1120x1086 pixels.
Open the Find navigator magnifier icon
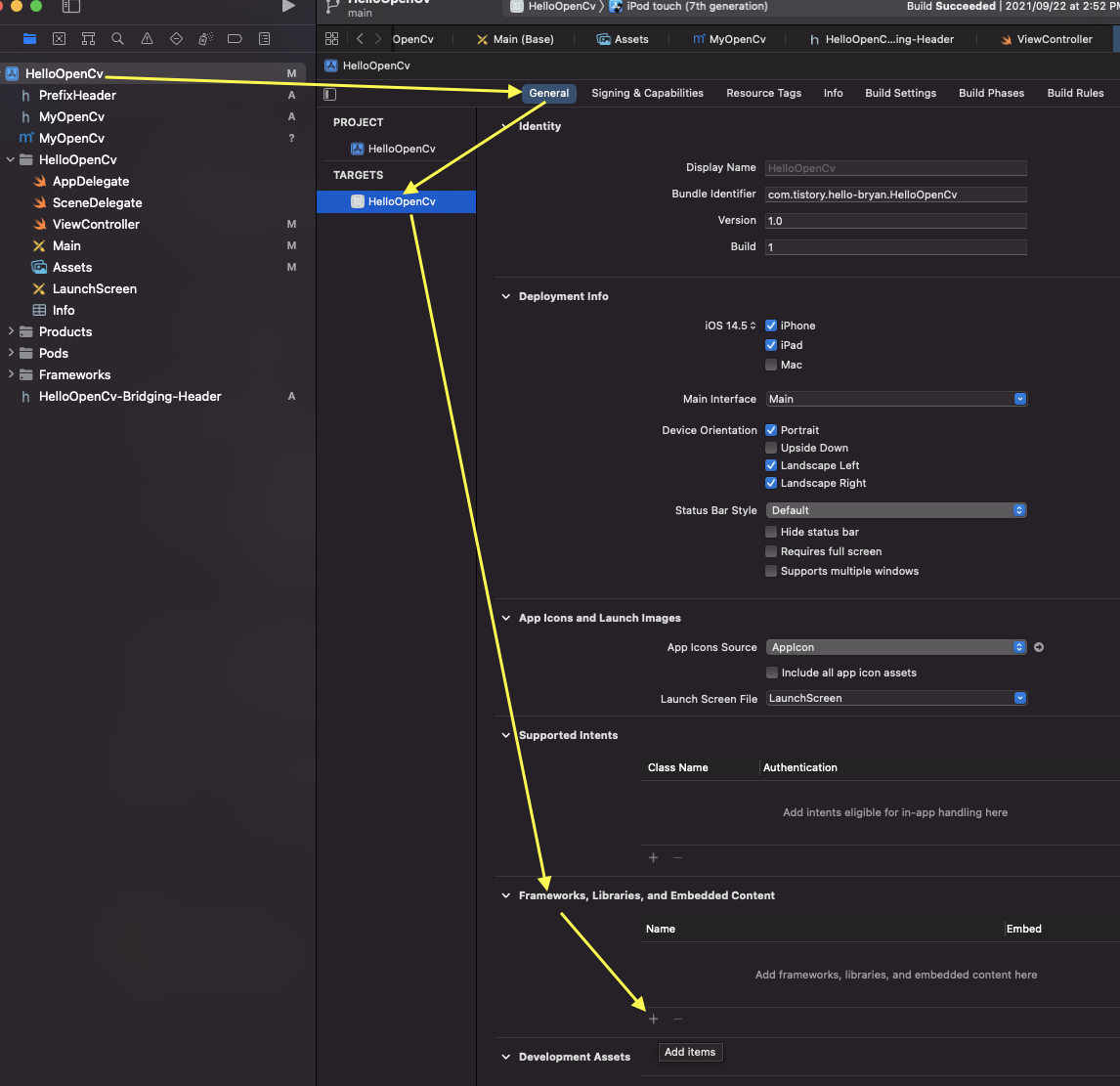point(118,38)
